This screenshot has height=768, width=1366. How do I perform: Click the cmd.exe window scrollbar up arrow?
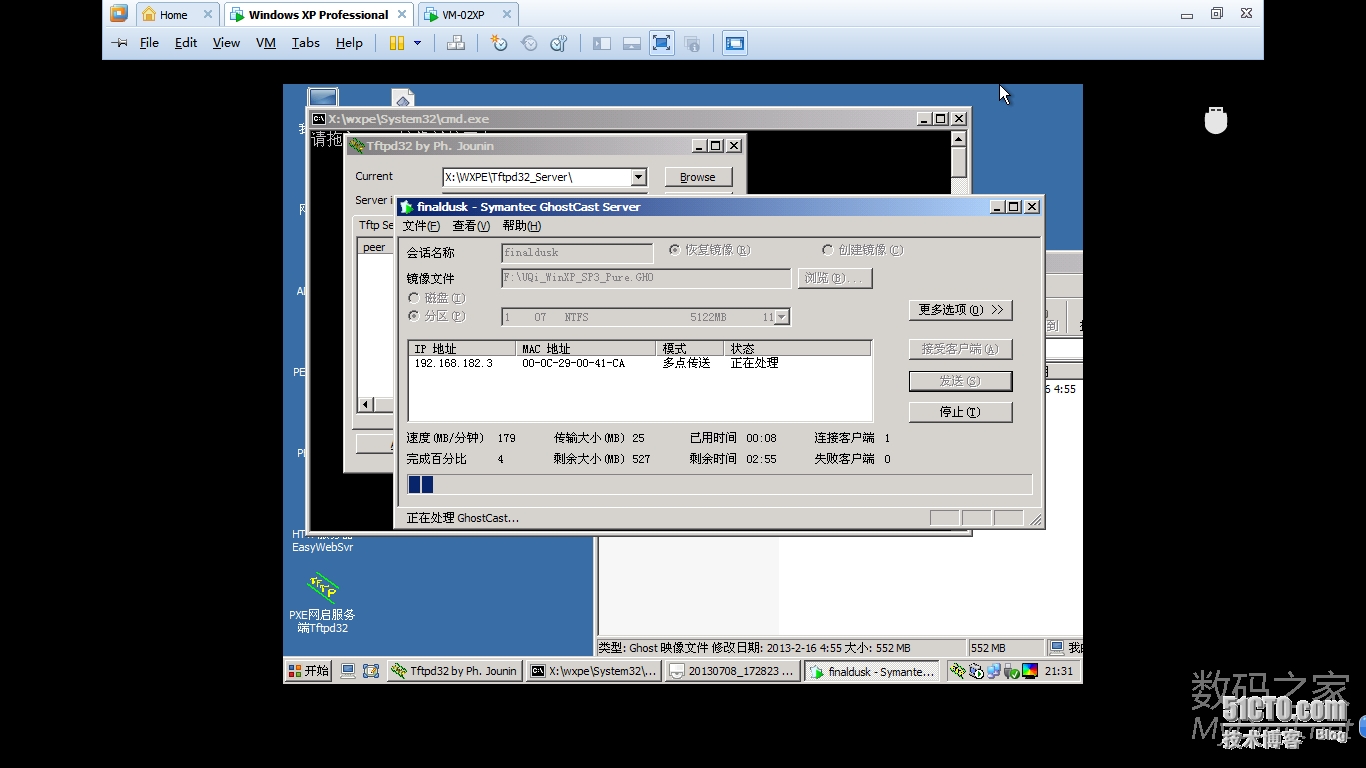coord(959,139)
